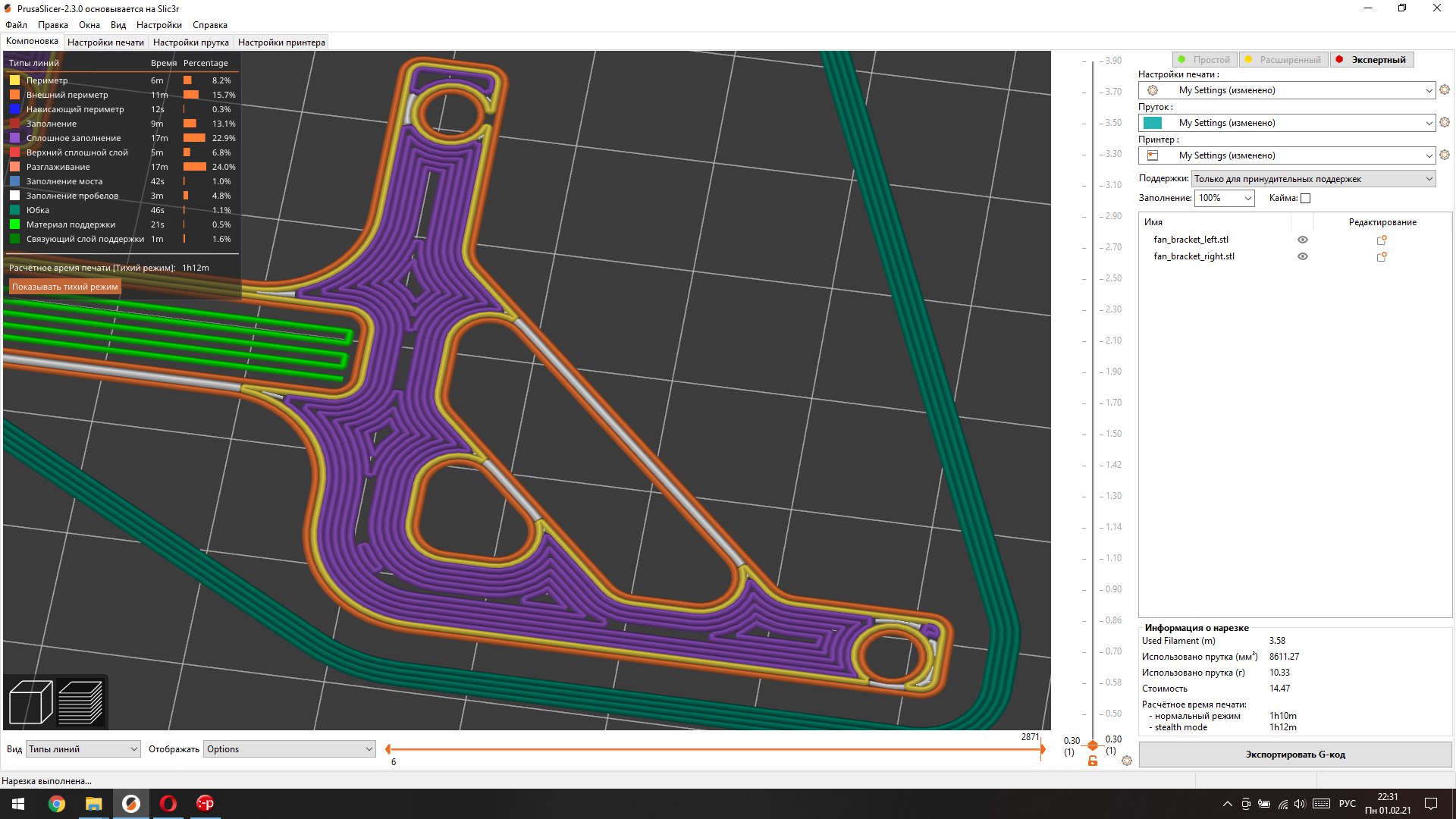Enable the Кайма checkbox

[1305, 199]
